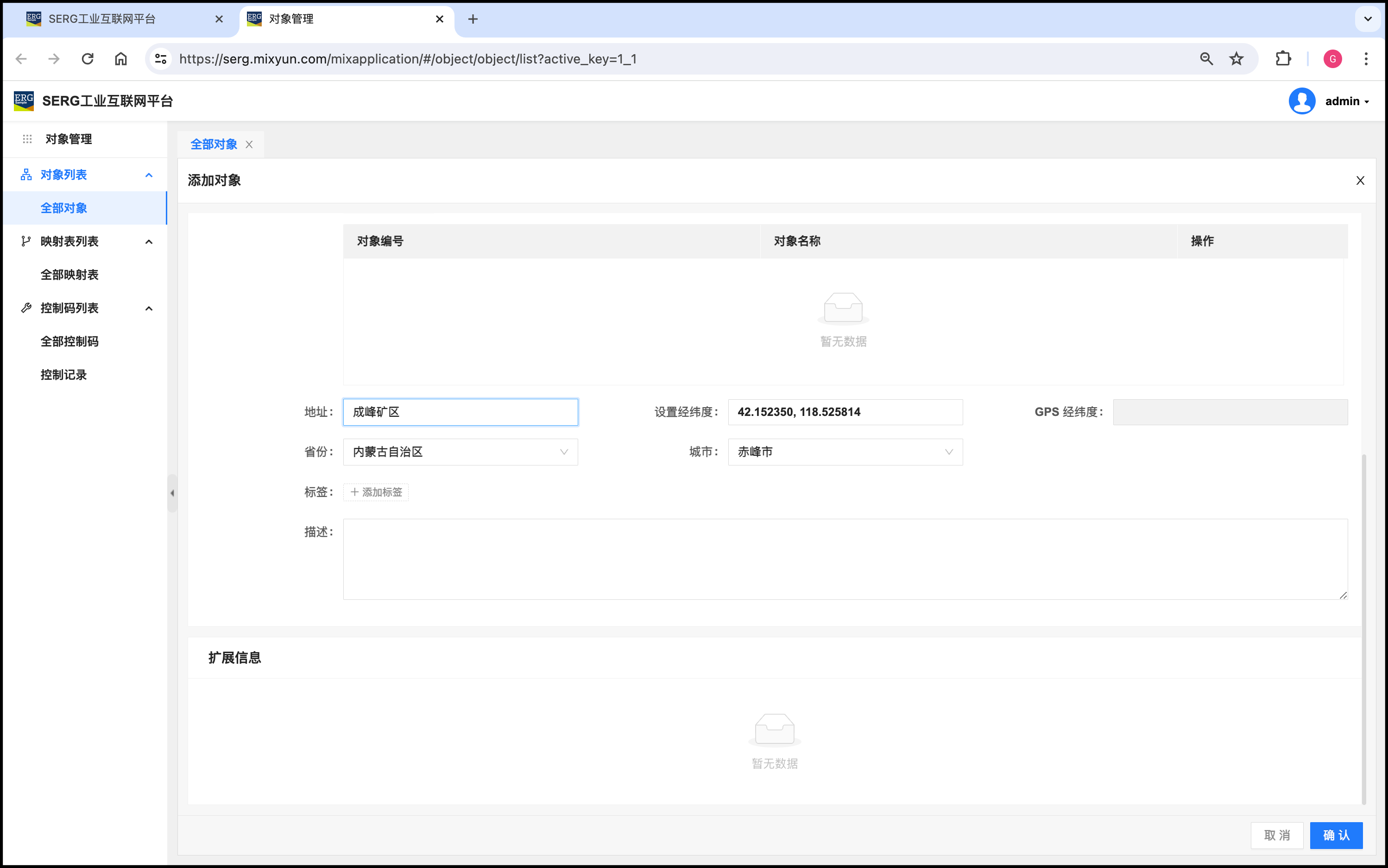This screenshot has height=868, width=1388.
Task: Bookmark page with star icon
Action: [1237, 58]
